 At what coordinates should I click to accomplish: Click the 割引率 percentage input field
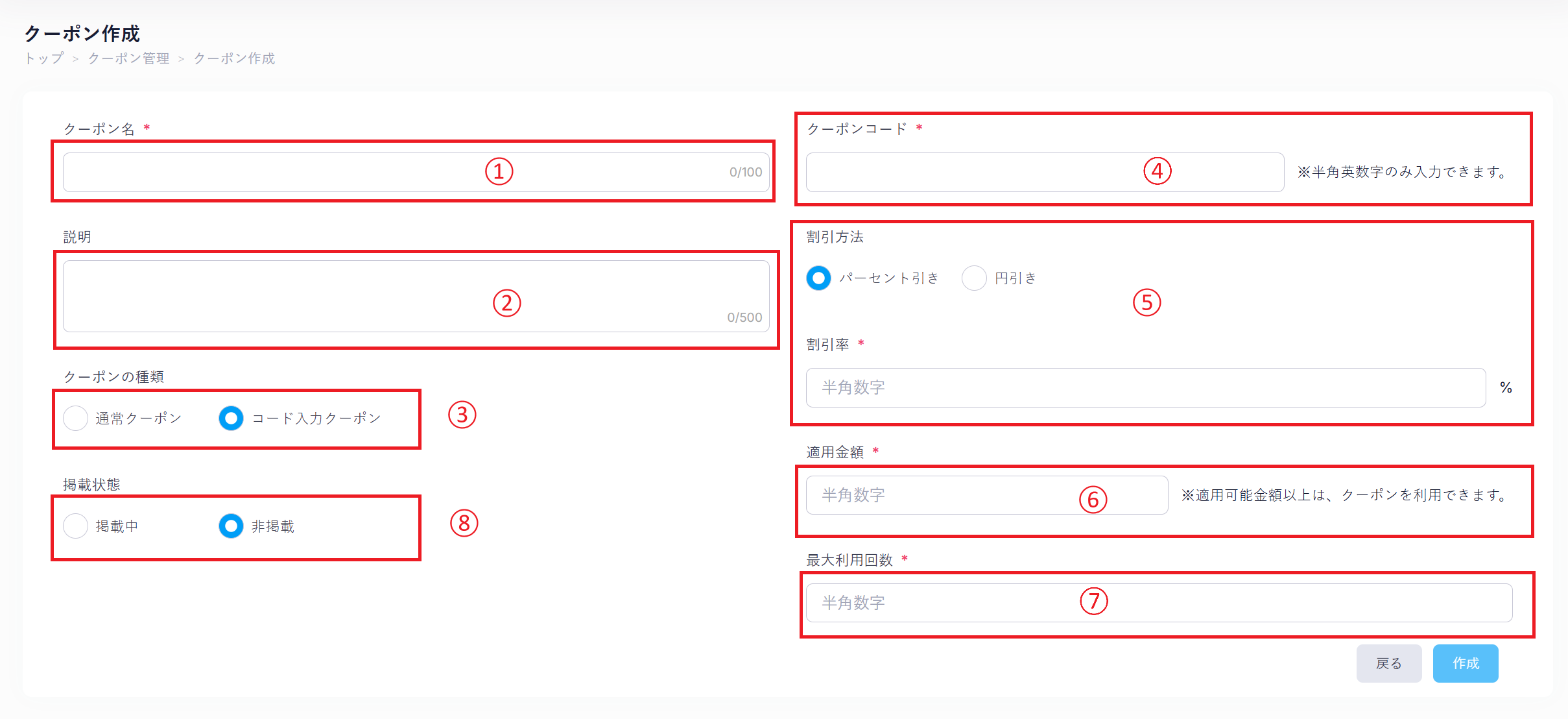(1145, 387)
